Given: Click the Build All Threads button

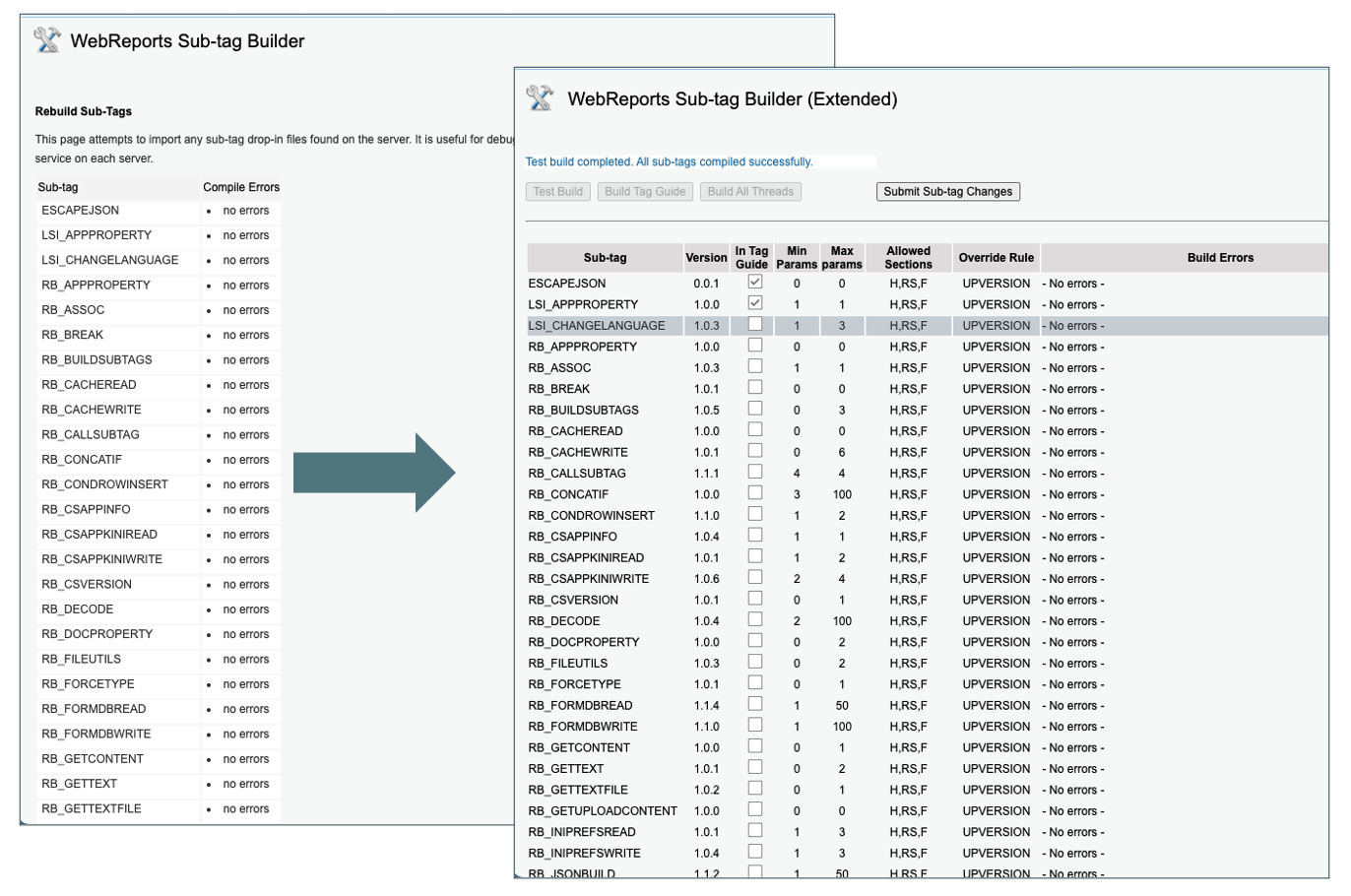Looking at the screenshot, I should 750,192.
